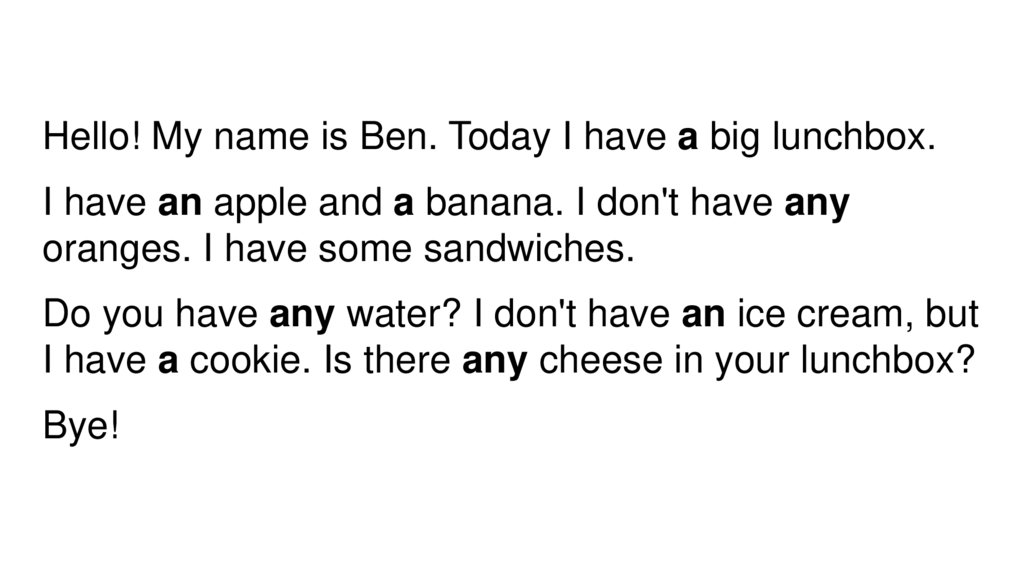
Task: Click the bold "a" before "big lunchbox"
Action: [x=687, y=139]
